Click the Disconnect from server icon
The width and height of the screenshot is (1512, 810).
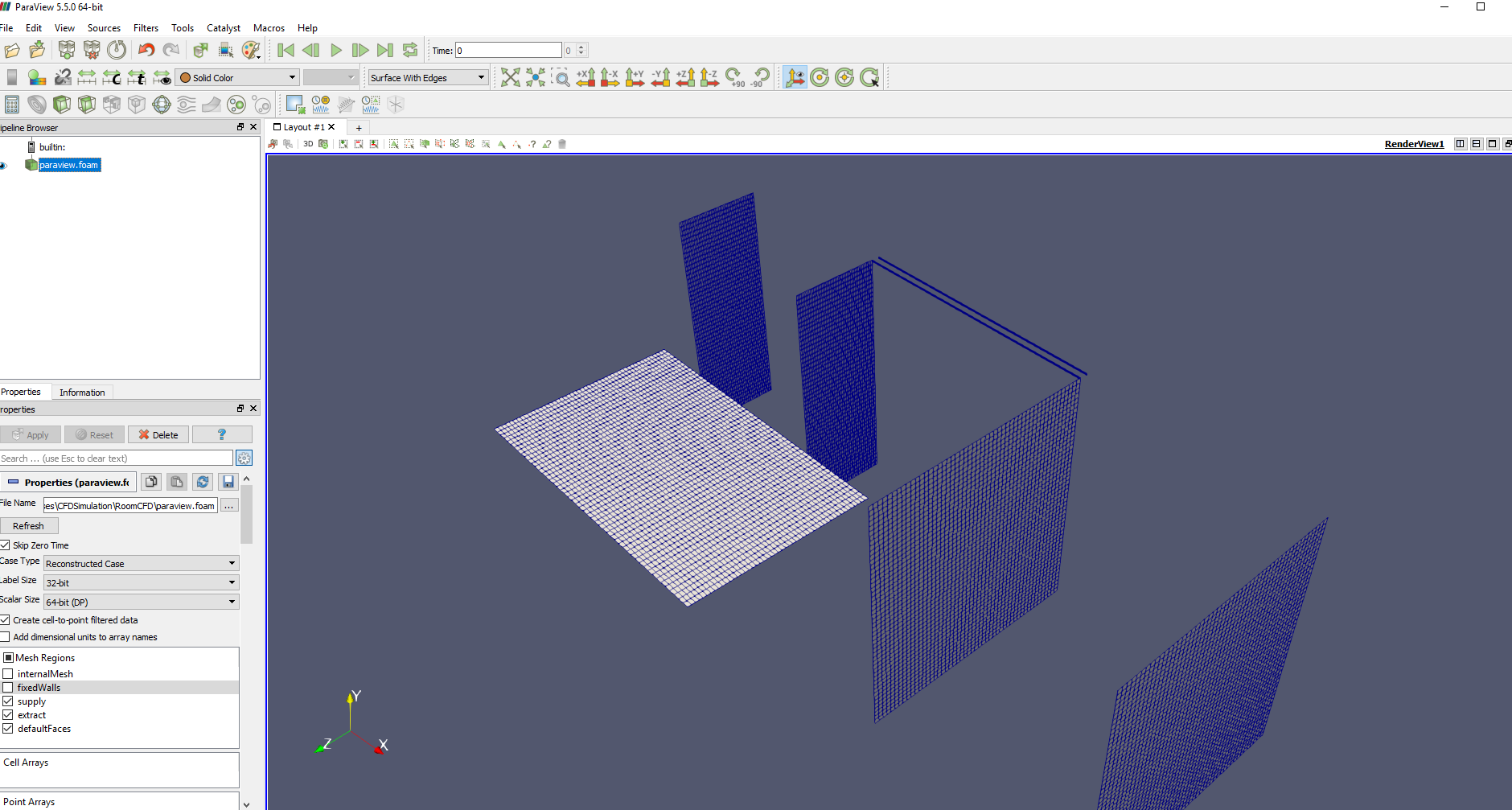click(x=92, y=51)
